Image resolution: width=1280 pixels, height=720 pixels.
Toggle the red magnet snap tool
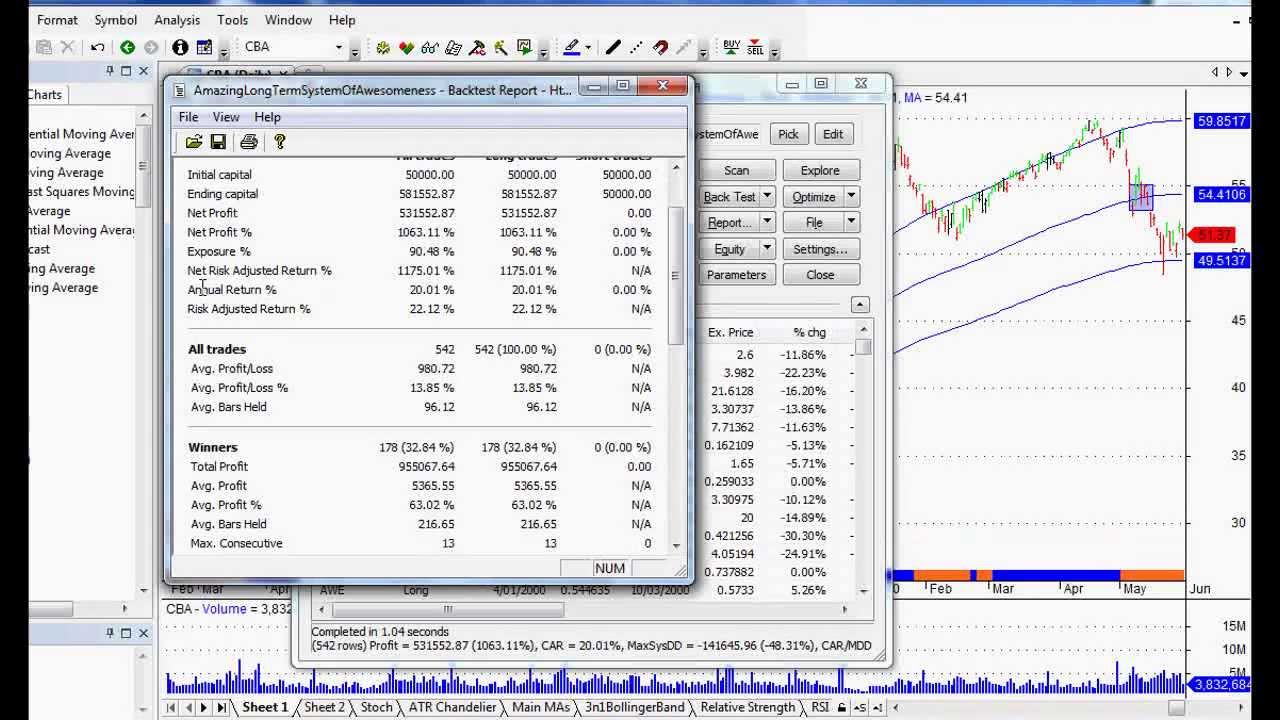(x=660, y=47)
